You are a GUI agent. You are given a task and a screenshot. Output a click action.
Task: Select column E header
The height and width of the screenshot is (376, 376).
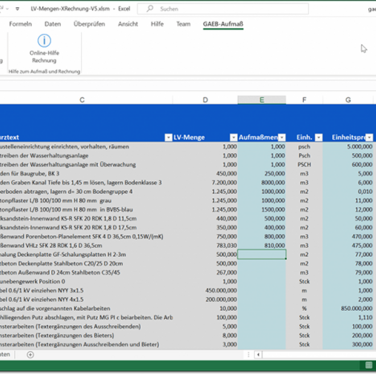pos(262,100)
